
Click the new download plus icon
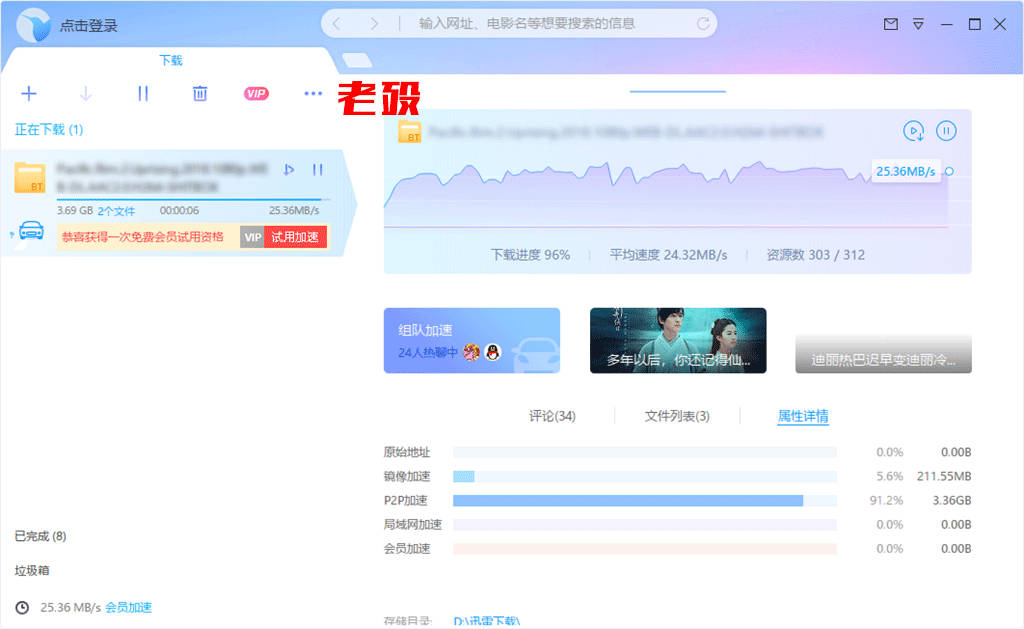click(x=29, y=93)
